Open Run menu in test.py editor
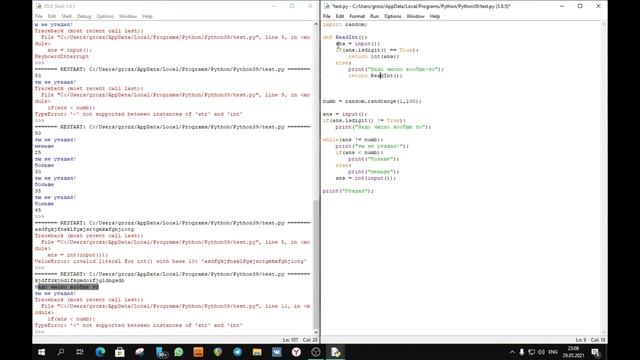The width and height of the screenshot is (640, 360). 375,16
